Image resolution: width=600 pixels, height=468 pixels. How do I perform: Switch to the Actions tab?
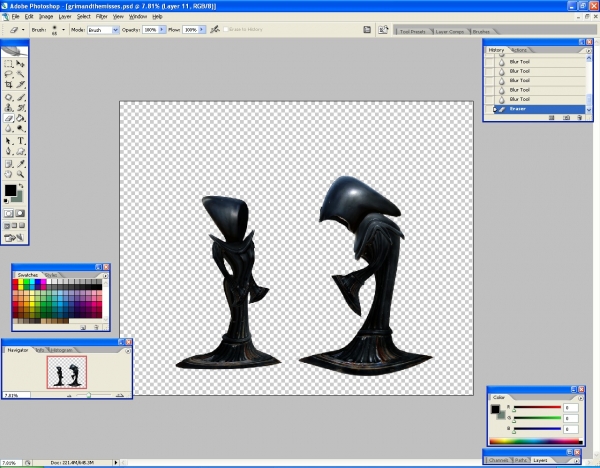click(519, 50)
